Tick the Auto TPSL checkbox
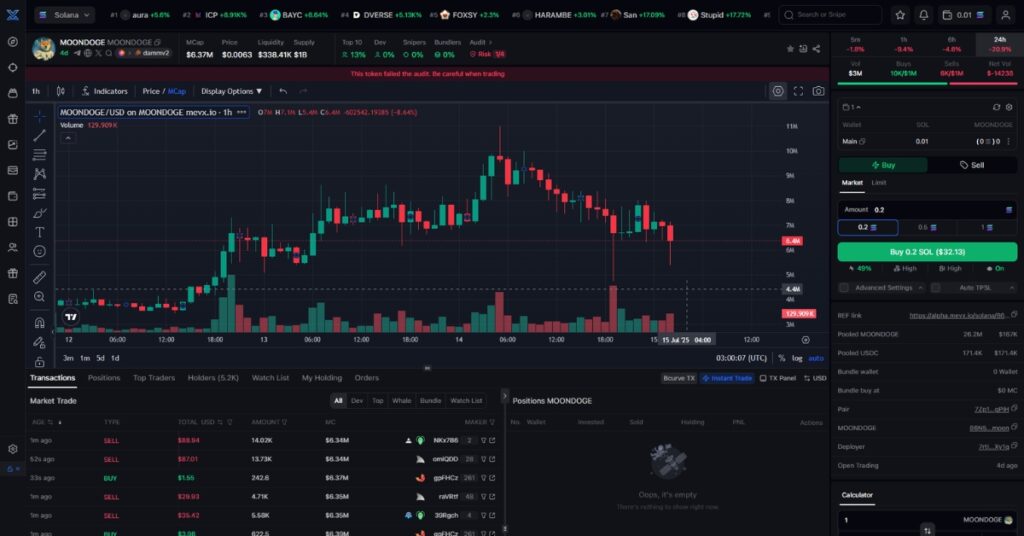 [935, 287]
